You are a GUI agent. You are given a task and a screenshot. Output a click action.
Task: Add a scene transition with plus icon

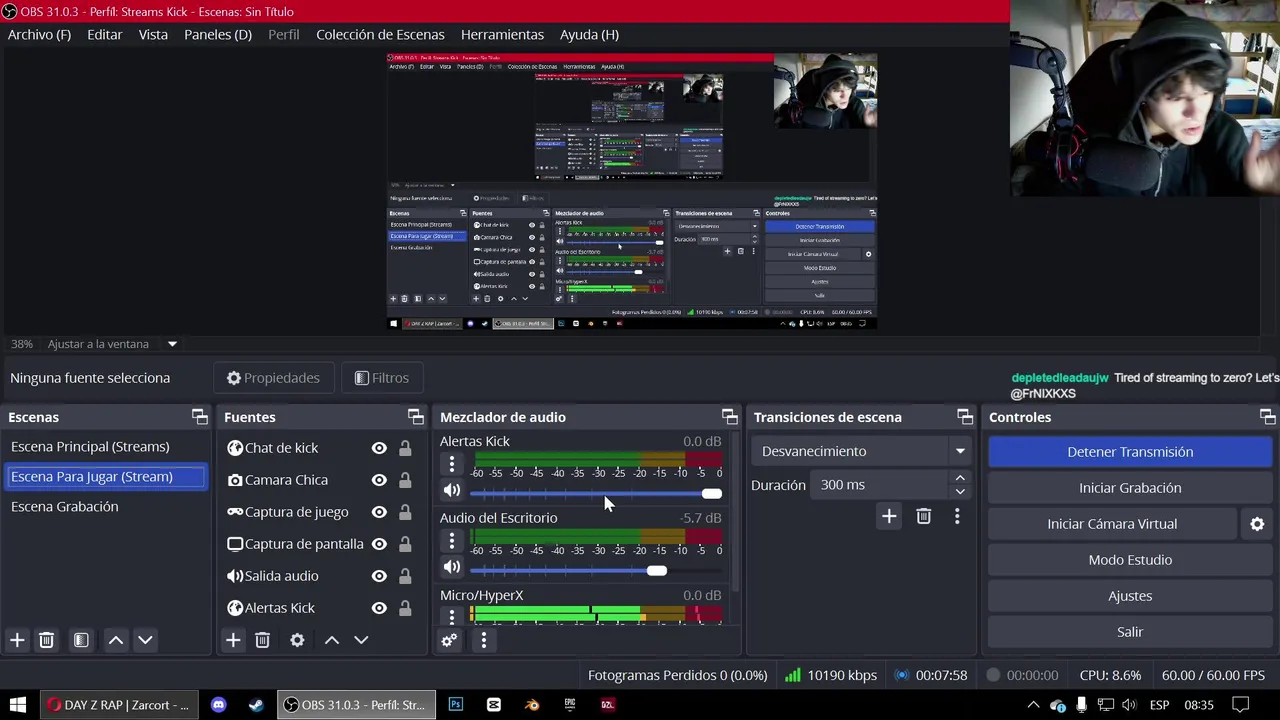pyautogui.click(x=889, y=516)
